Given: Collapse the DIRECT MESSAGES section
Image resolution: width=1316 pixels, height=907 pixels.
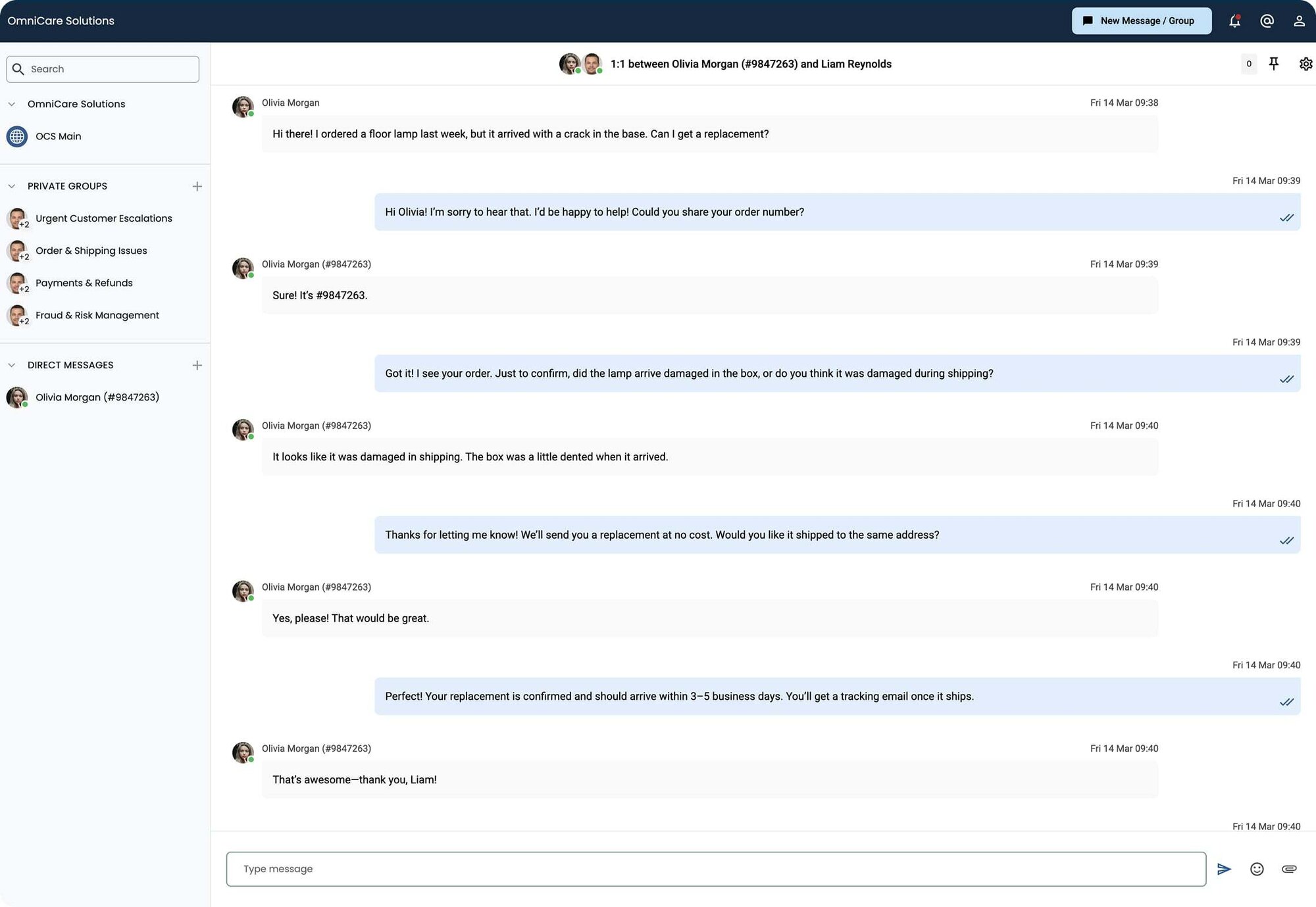Looking at the screenshot, I should 11,364.
